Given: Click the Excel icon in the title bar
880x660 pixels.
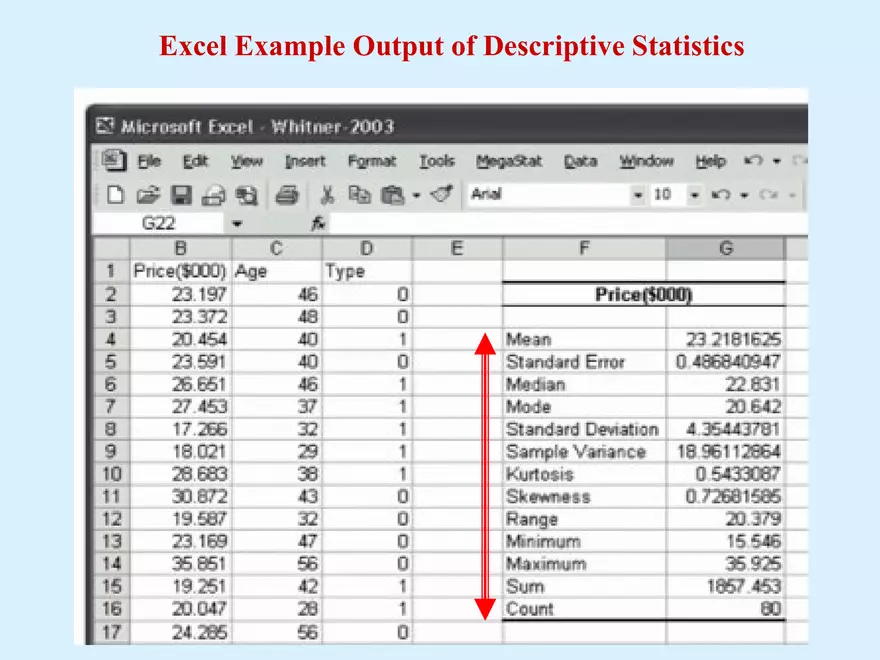Looking at the screenshot, I should [105, 126].
